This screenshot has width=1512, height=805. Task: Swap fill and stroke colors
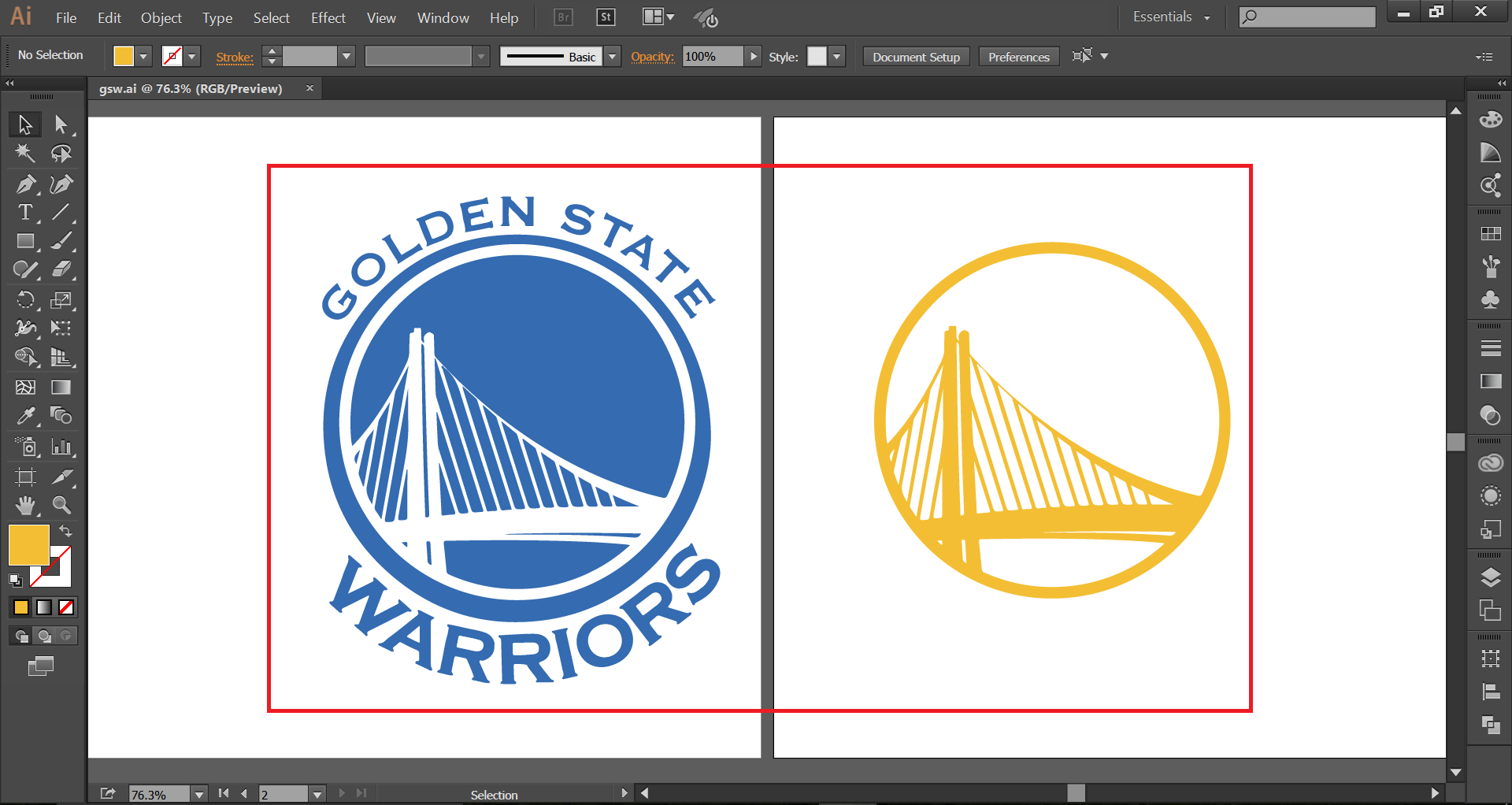(66, 531)
